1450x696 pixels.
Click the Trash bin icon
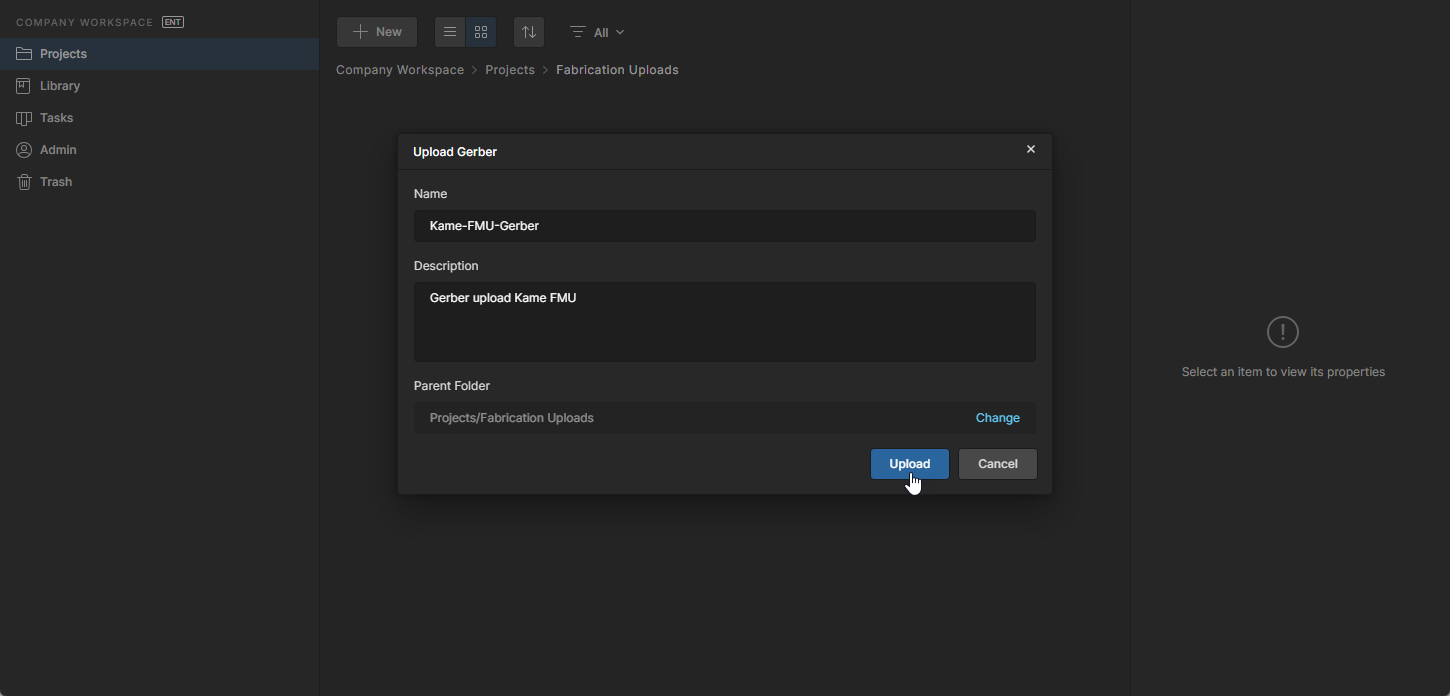[x=24, y=182]
